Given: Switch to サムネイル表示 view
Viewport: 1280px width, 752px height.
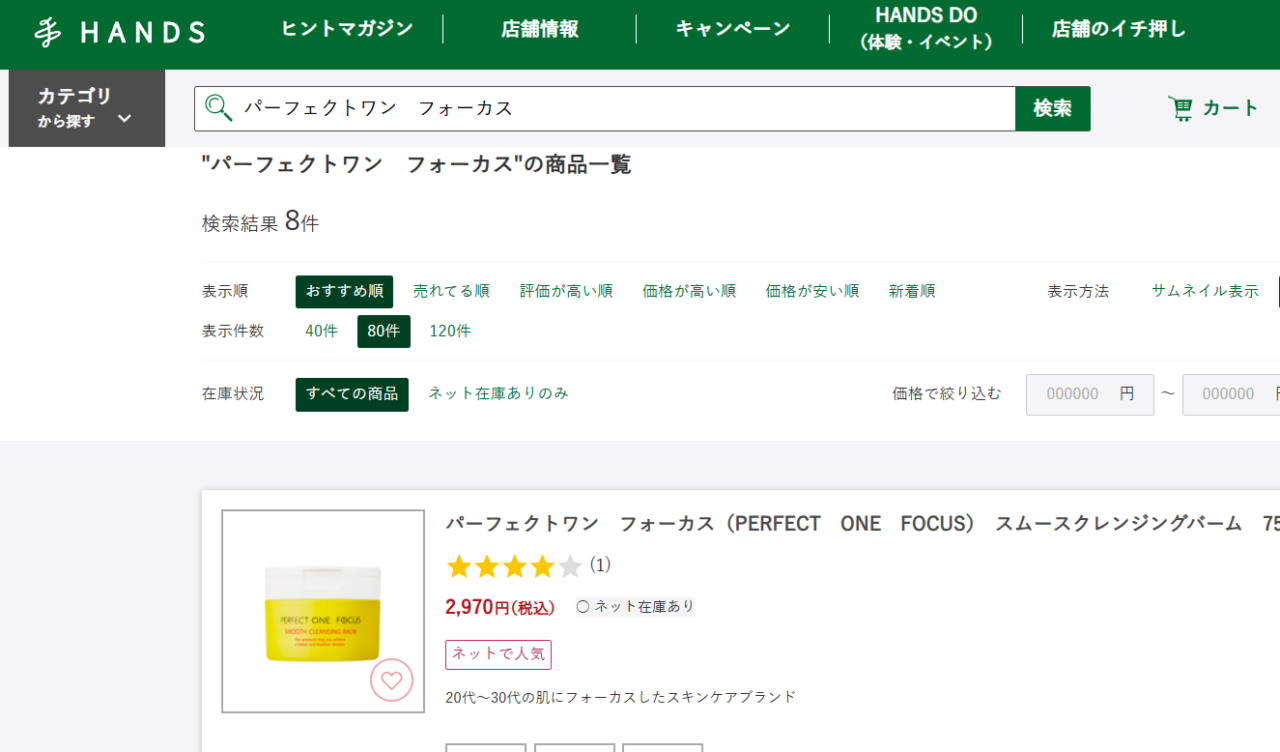Looking at the screenshot, I should pyautogui.click(x=1205, y=291).
